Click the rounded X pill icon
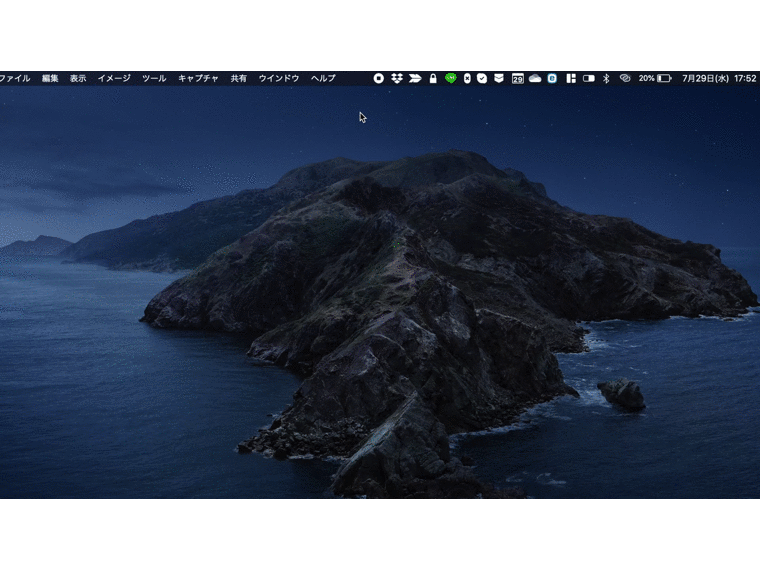This screenshot has width=760, height=570. coord(467,78)
